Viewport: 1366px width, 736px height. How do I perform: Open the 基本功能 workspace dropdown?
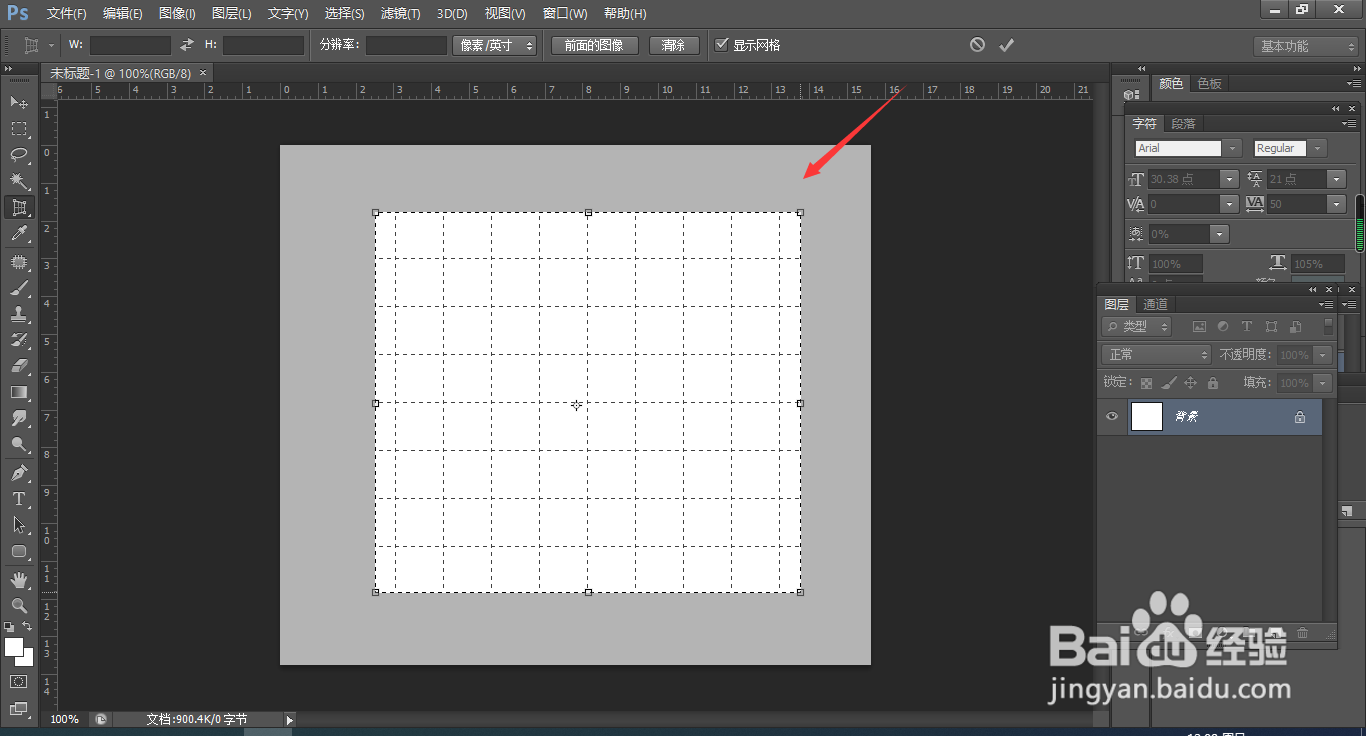pyautogui.click(x=1306, y=46)
